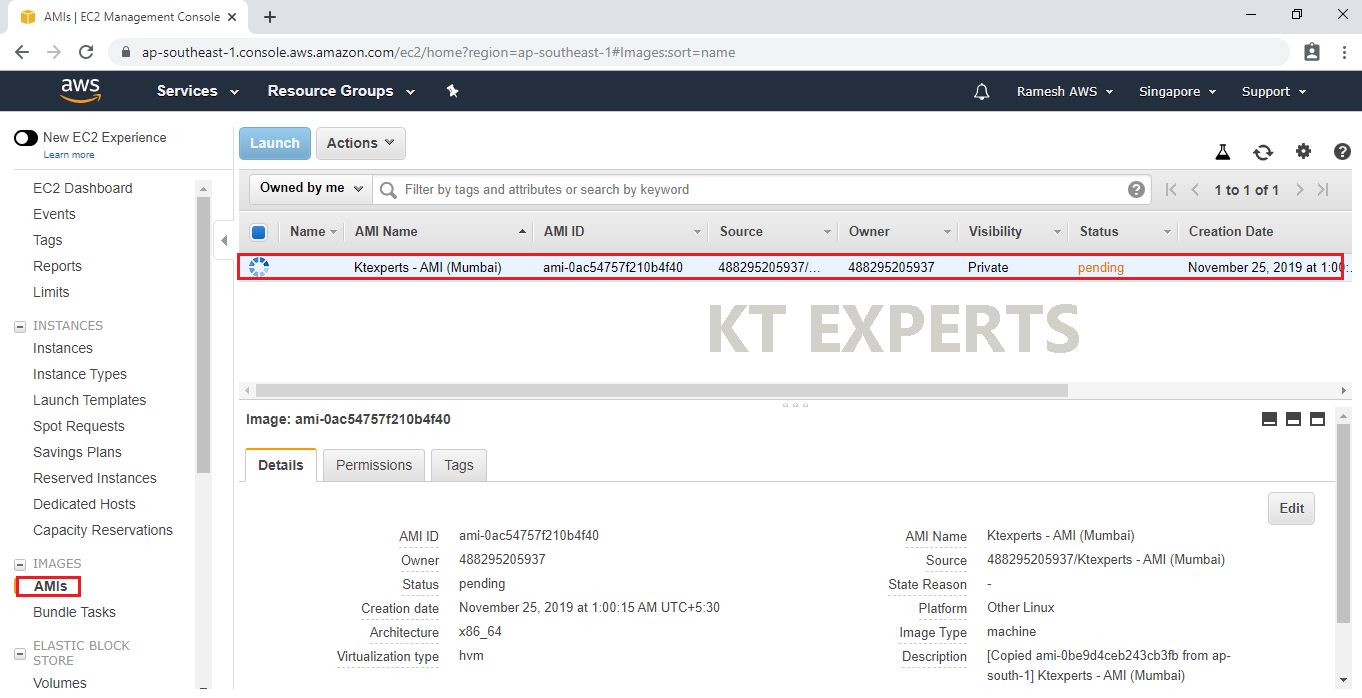The image size is (1362, 698).
Task: Click the horizontal table scrollbar
Action: (661, 391)
